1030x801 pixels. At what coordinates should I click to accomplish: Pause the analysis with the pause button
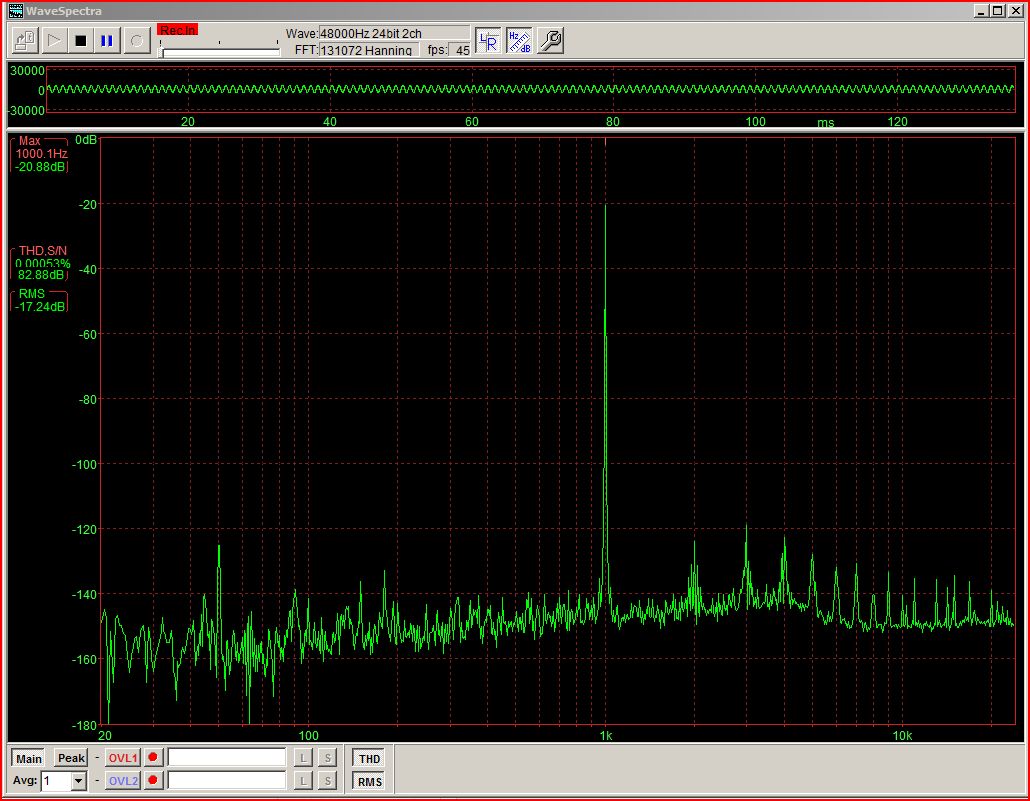107,41
